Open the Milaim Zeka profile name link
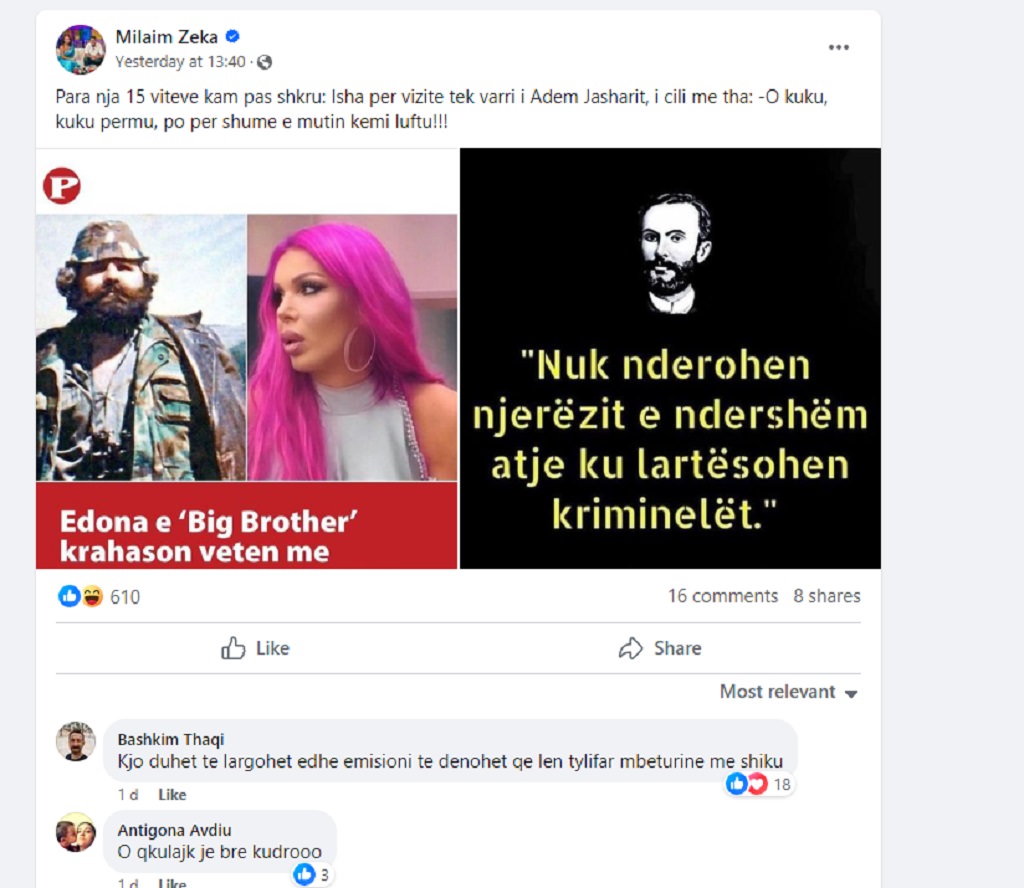 pyautogui.click(x=167, y=37)
